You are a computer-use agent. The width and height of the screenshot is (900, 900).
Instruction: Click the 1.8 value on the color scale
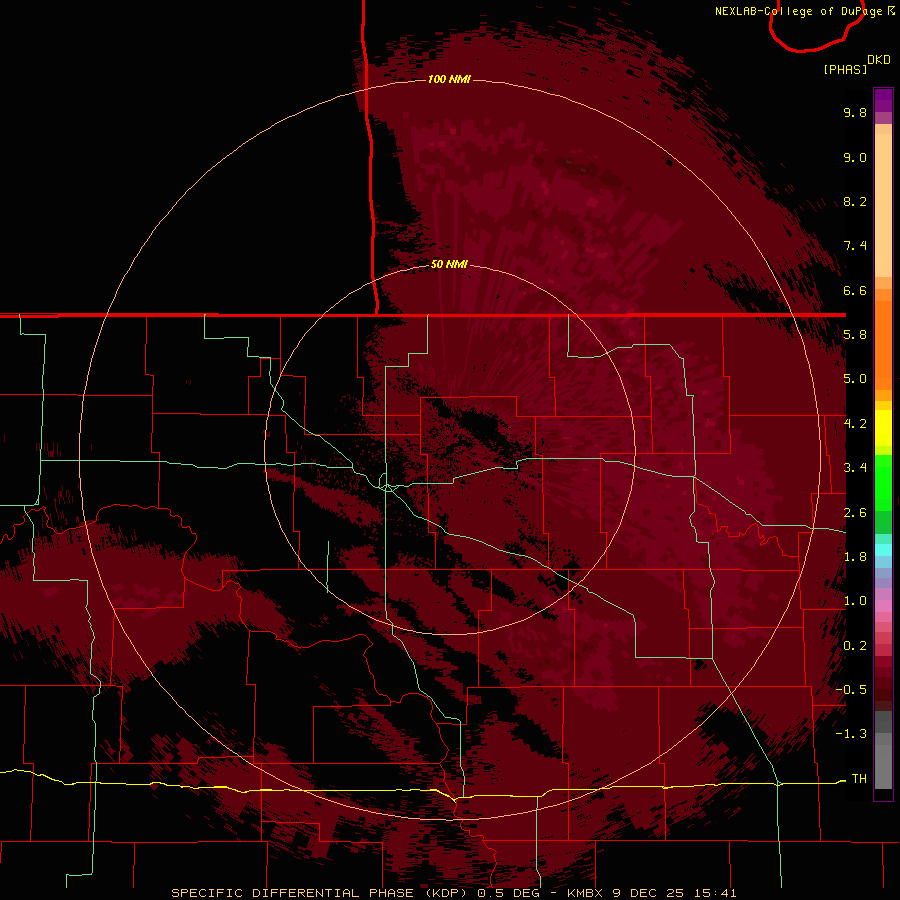click(855, 557)
